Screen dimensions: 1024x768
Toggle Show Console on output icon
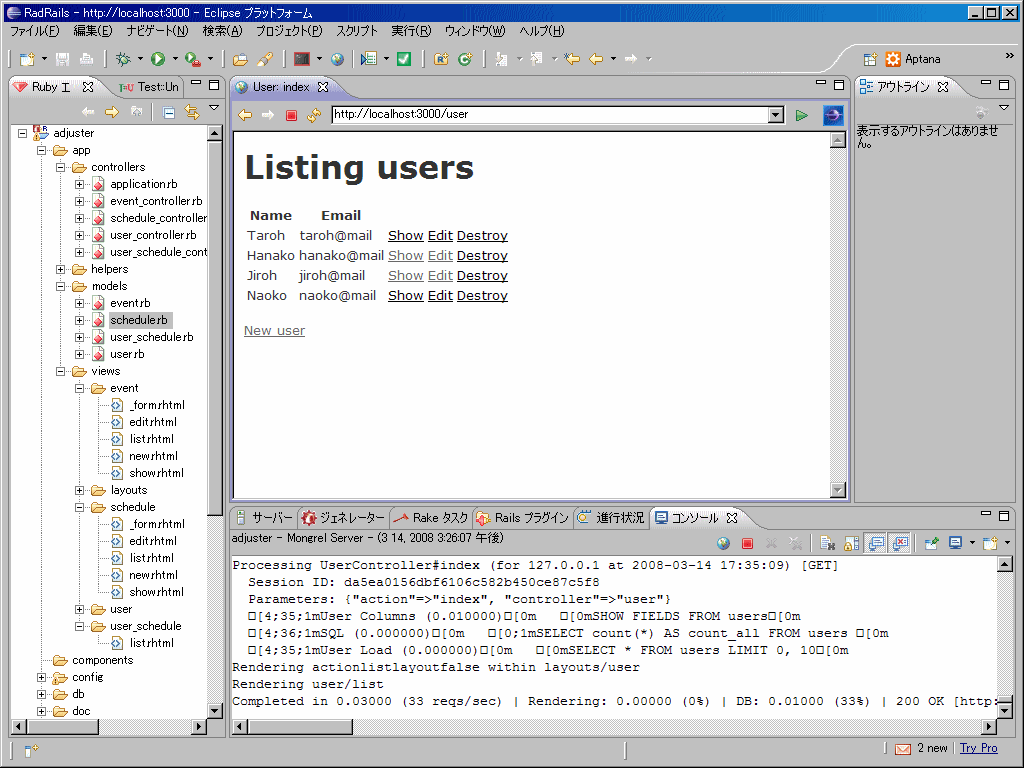[x=876, y=543]
